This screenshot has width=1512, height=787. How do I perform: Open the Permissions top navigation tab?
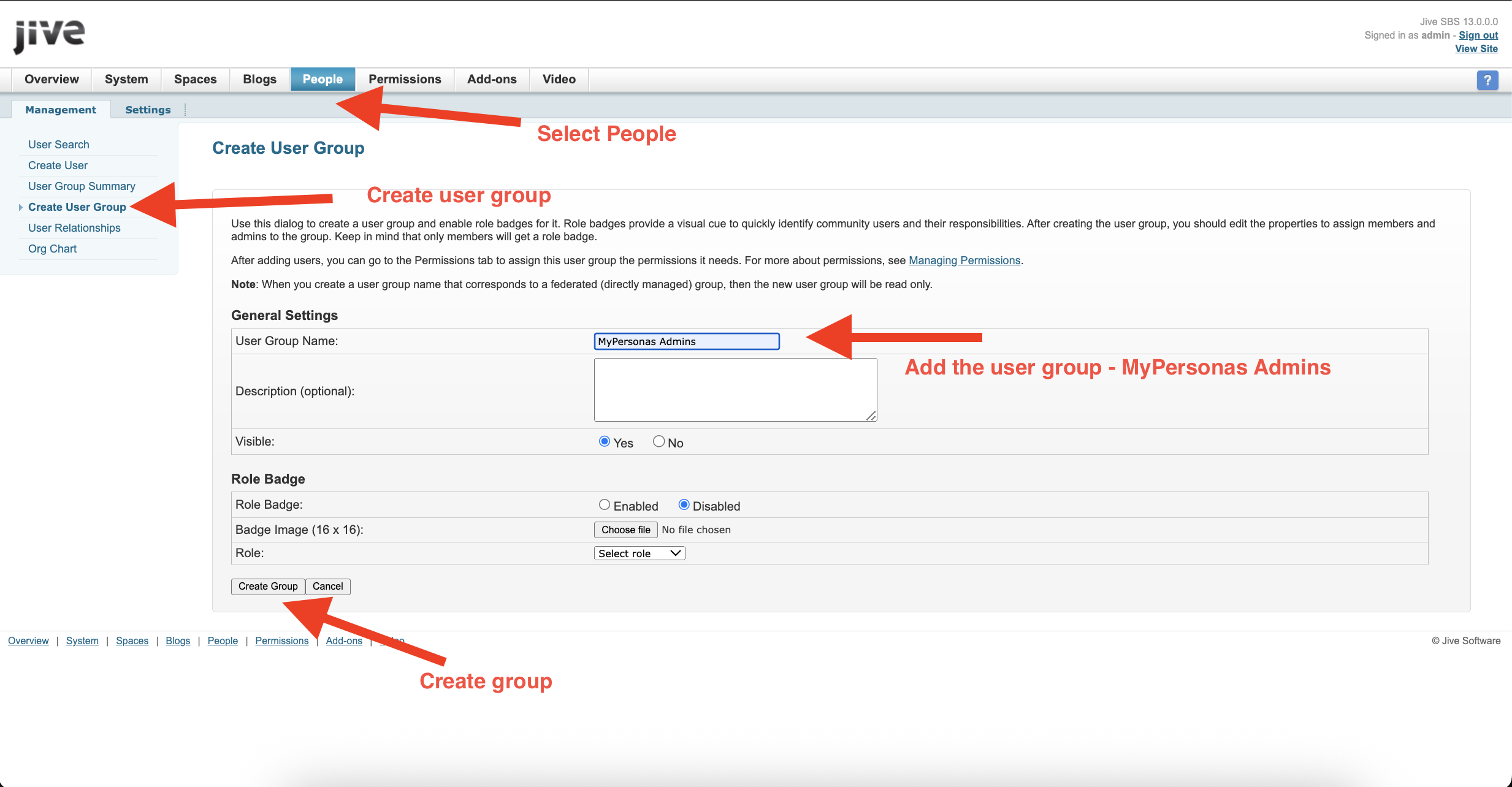pyautogui.click(x=405, y=79)
